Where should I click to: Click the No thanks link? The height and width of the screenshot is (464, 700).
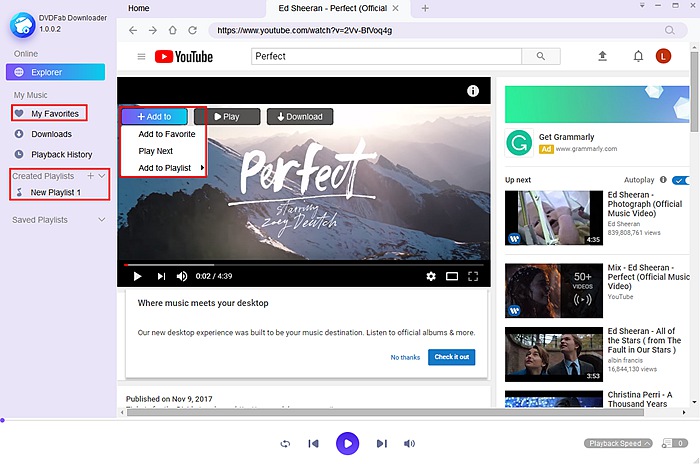pyautogui.click(x=405, y=357)
